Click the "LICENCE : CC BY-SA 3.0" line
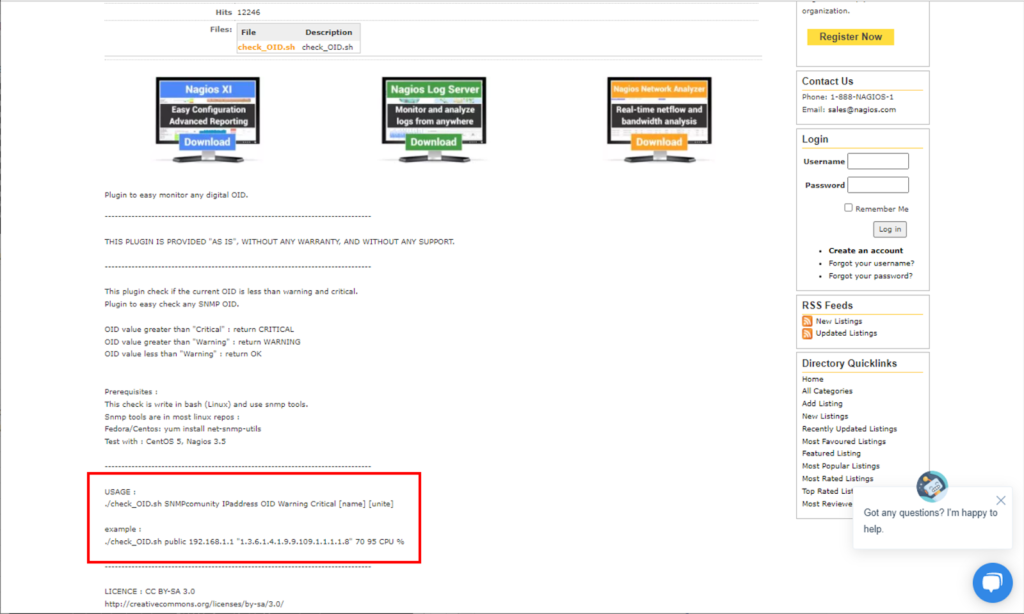Screen dimensions: 1024x614 click(x=150, y=591)
